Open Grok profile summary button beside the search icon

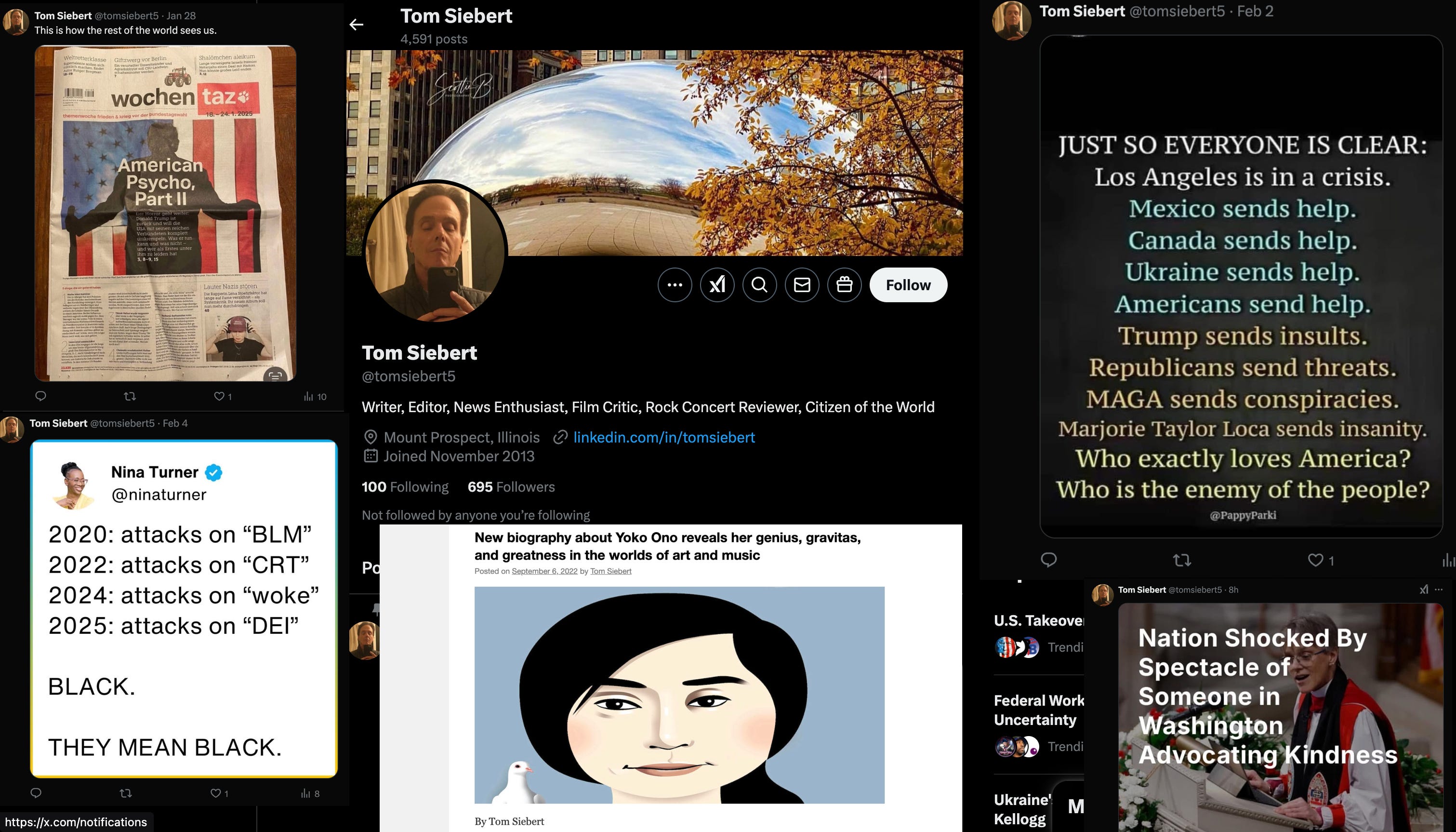click(717, 284)
